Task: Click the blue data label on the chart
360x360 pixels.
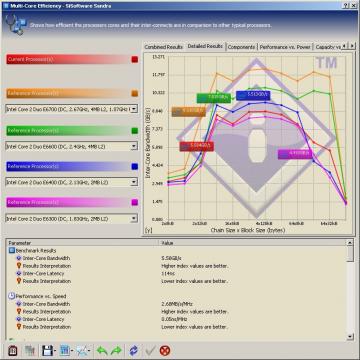Action: click(x=253, y=95)
